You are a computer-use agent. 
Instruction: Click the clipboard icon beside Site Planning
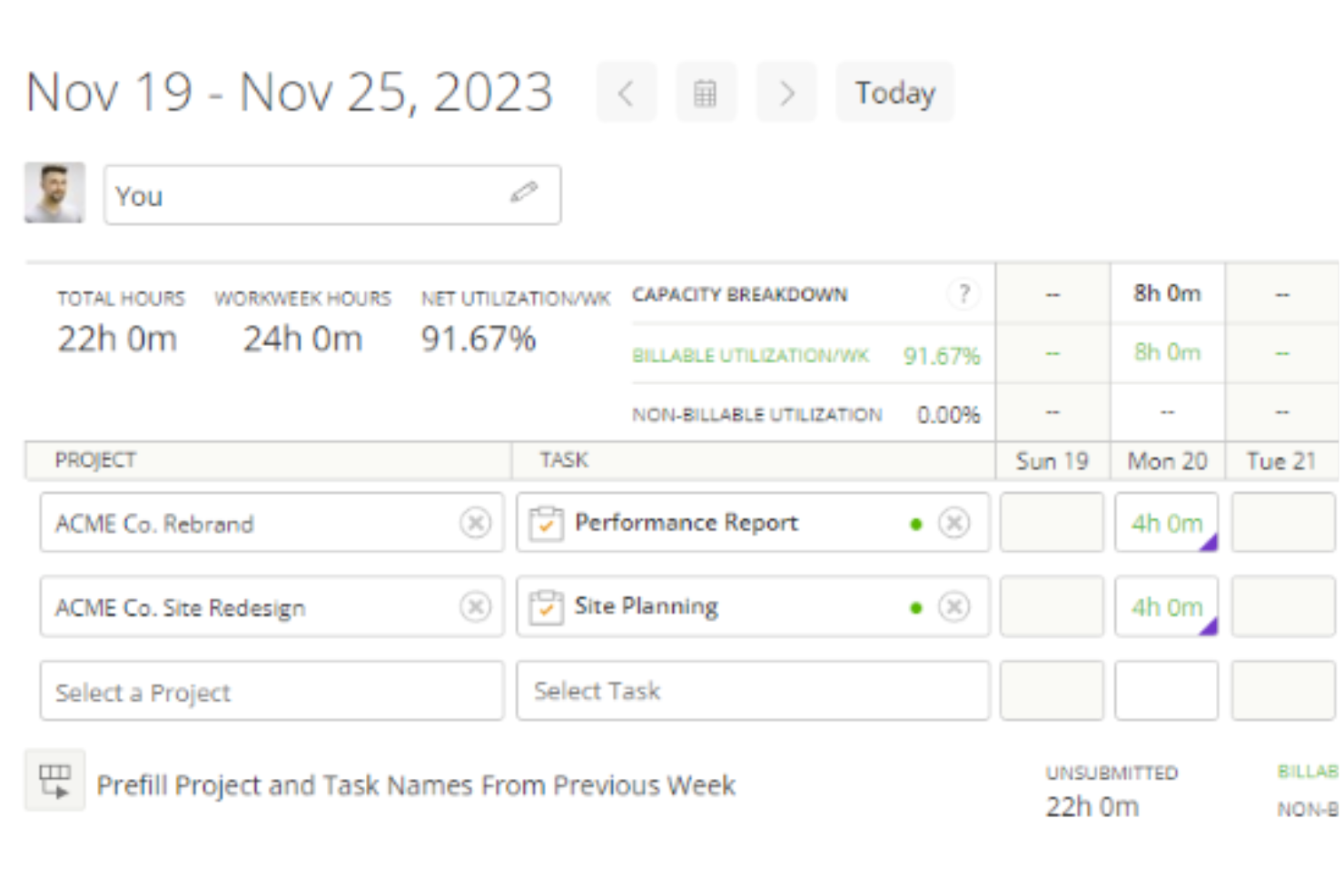click(545, 606)
